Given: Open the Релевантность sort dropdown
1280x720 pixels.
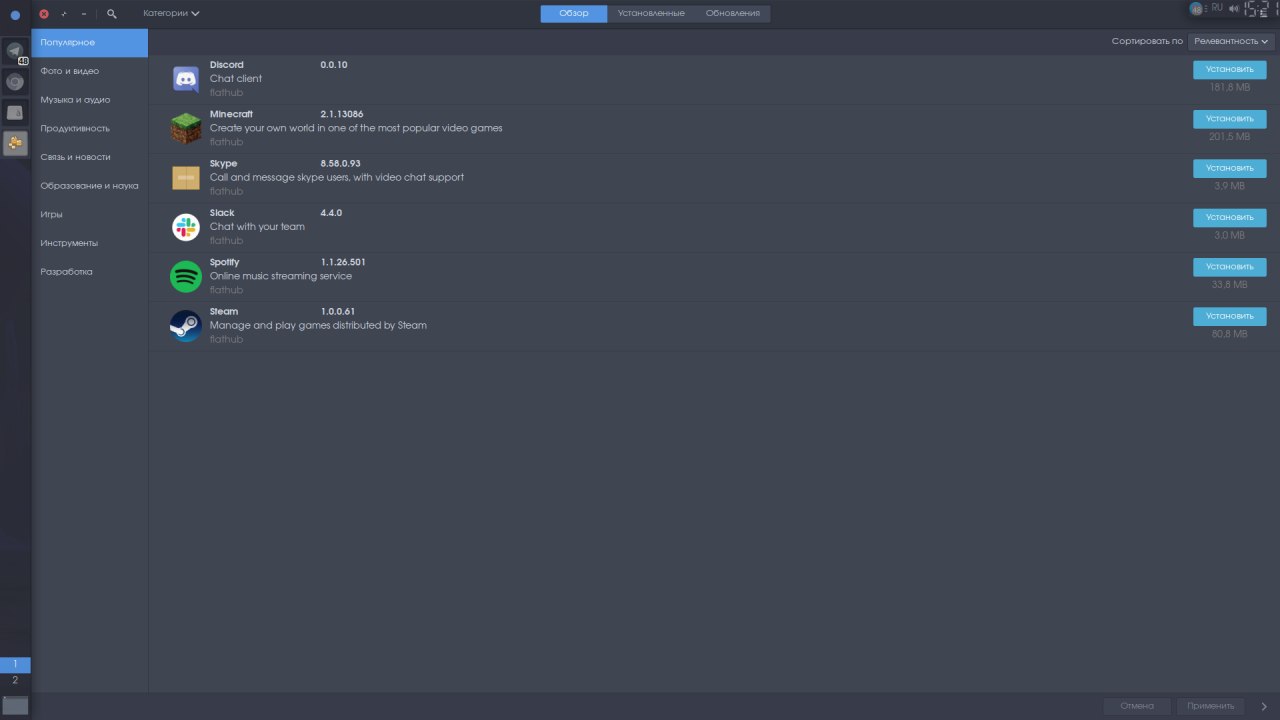Looking at the screenshot, I should [x=1231, y=41].
